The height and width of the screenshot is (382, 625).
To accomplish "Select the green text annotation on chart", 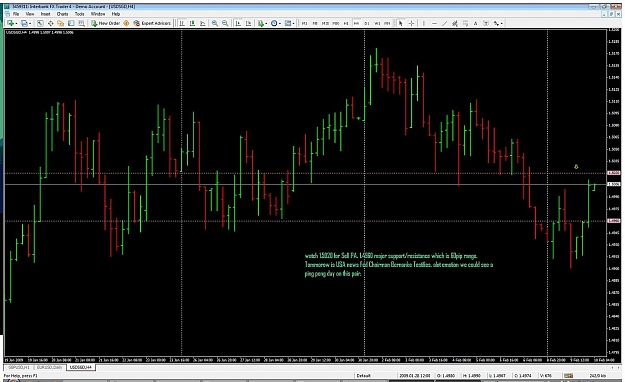I will click(399, 265).
